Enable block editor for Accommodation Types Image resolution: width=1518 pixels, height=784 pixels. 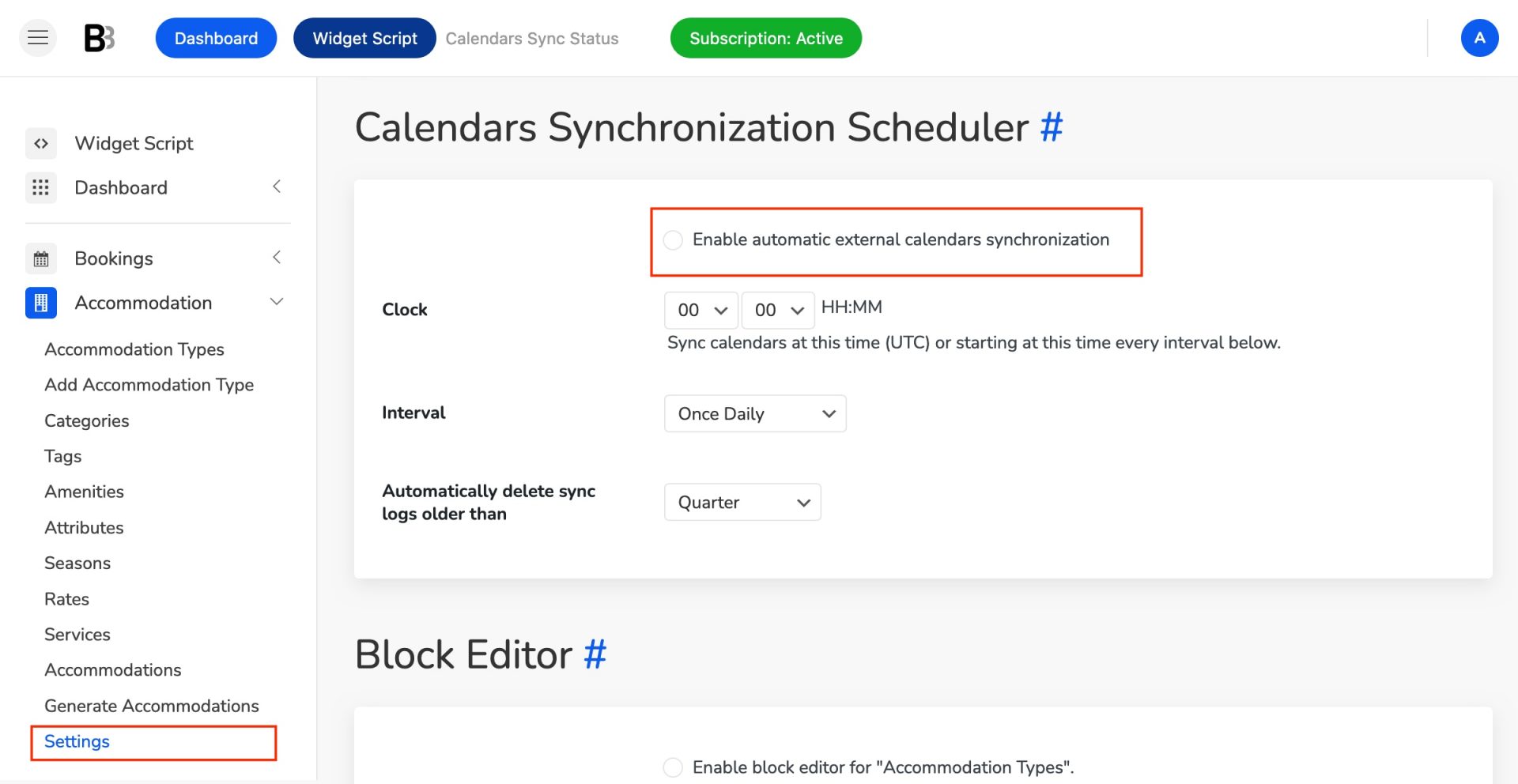tap(673, 767)
